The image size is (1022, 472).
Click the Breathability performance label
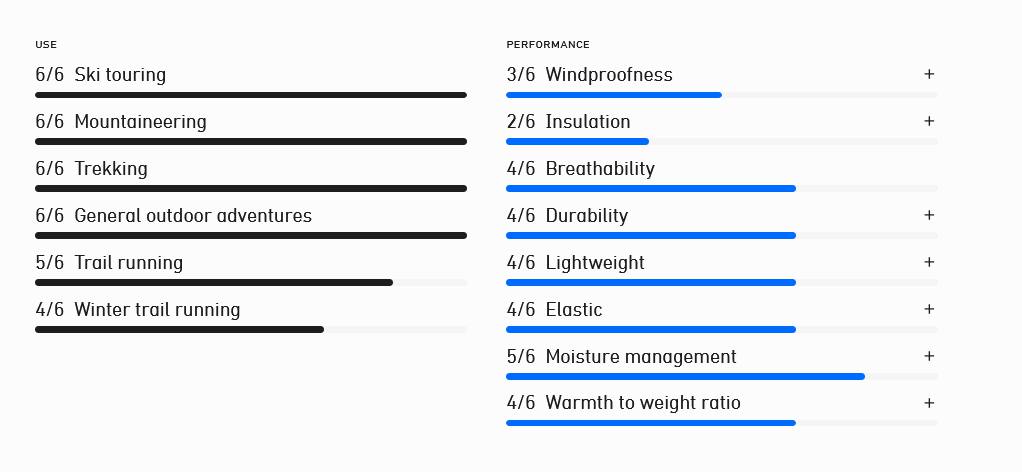click(600, 169)
